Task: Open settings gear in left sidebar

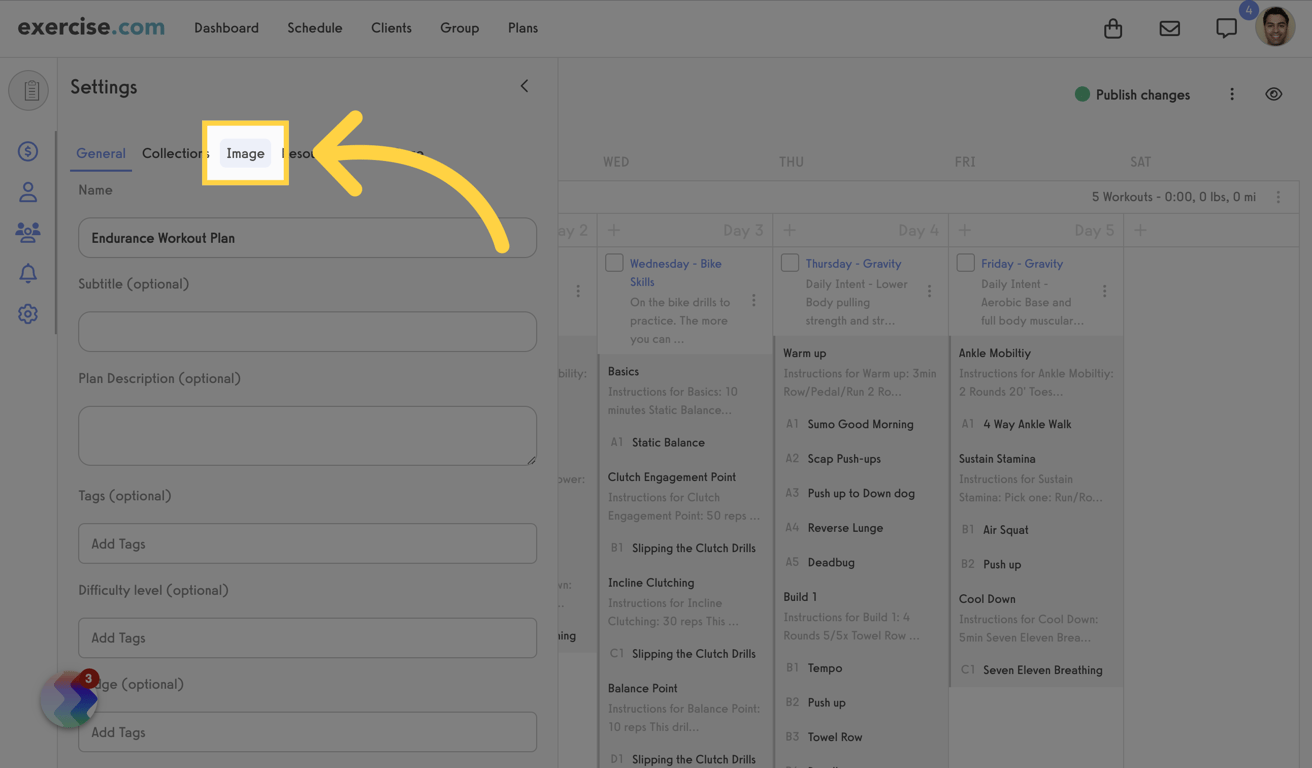Action: [x=28, y=313]
